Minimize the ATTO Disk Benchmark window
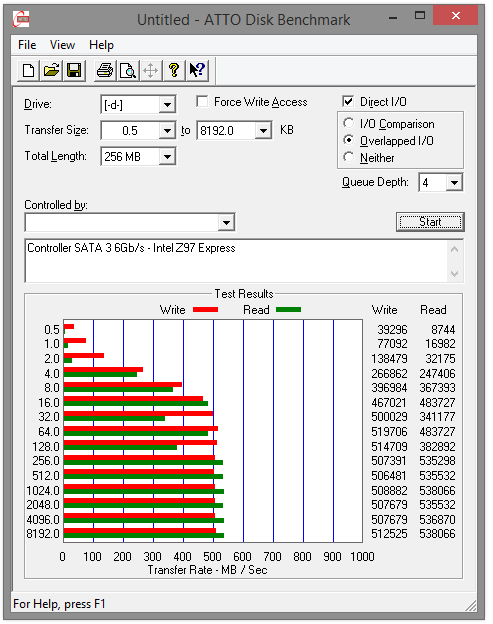493x624 pixels. [x=393, y=18]
